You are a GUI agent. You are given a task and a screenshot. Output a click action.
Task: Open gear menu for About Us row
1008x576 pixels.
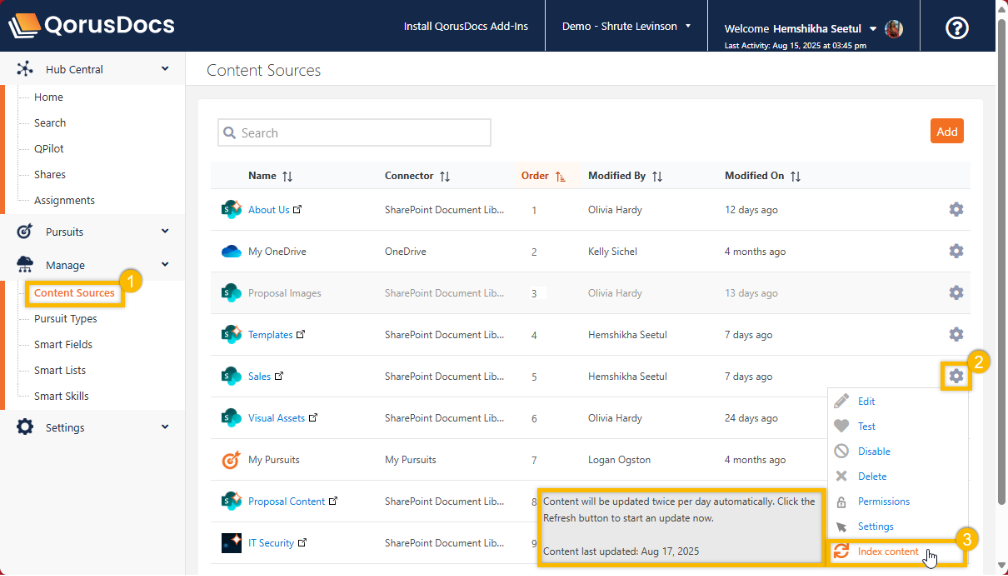956,210
